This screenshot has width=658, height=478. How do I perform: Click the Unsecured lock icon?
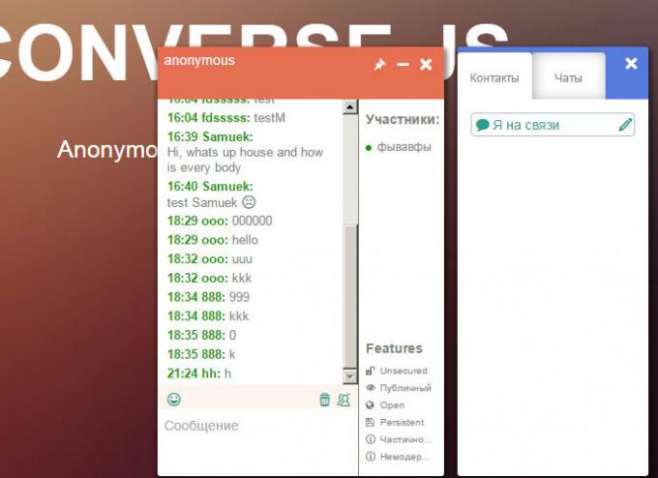pyautogui.click(x=370, y=371)
